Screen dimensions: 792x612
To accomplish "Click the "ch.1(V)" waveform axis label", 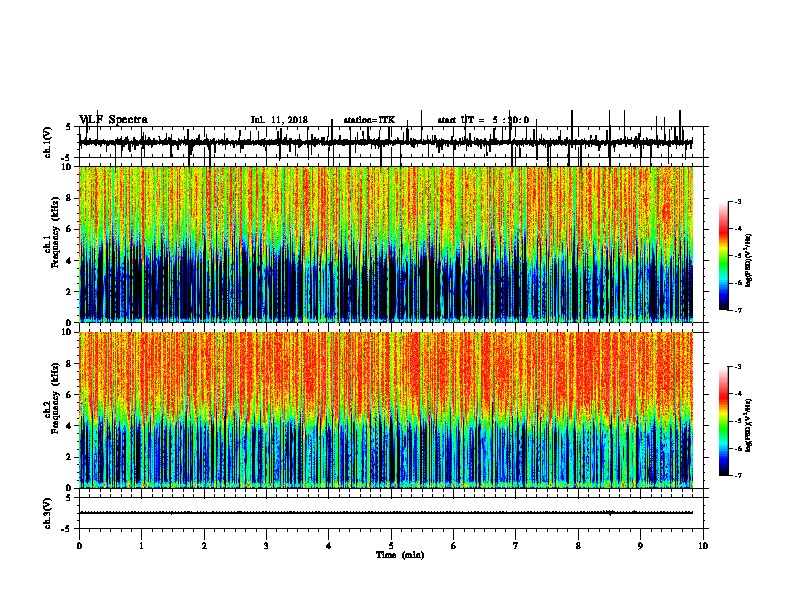I will point(47,142).
